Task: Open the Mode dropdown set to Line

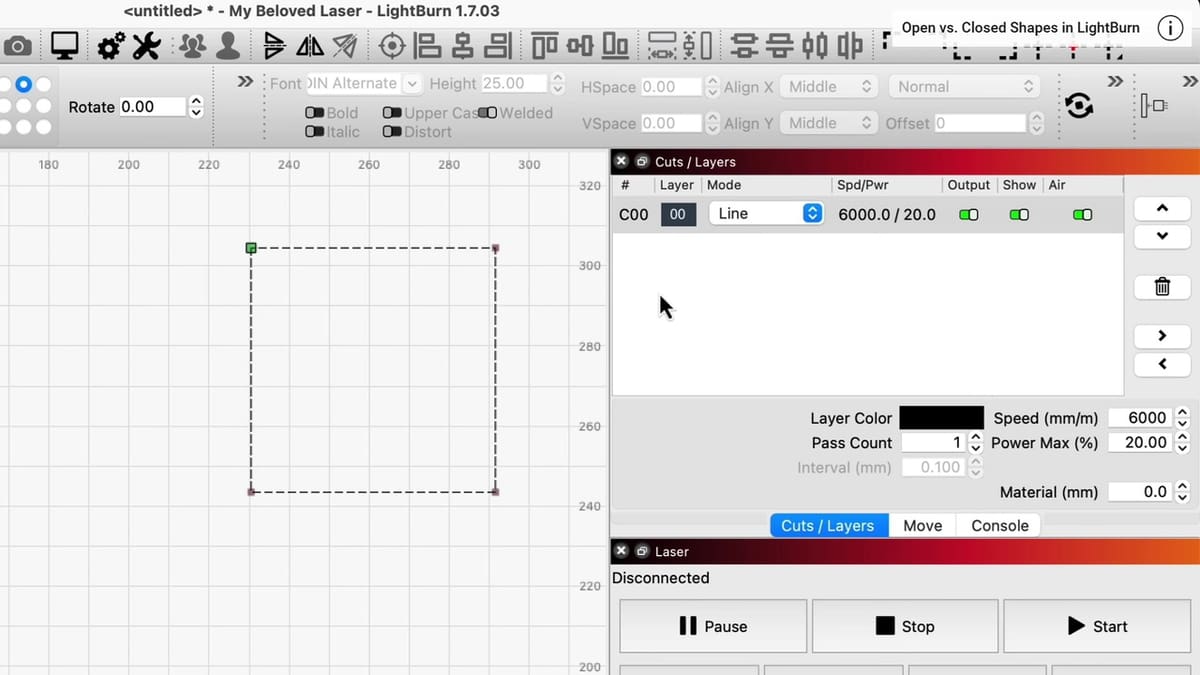Action: tap(765, 214)
